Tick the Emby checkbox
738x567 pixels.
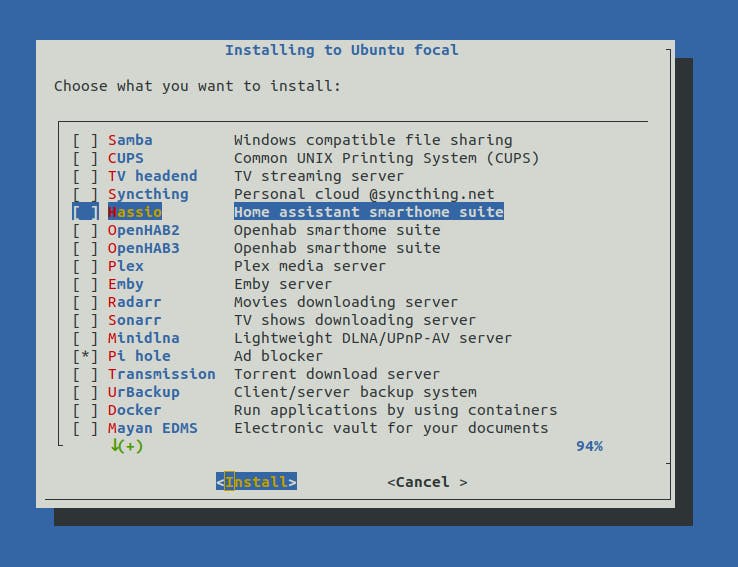(x=85, y=284)
